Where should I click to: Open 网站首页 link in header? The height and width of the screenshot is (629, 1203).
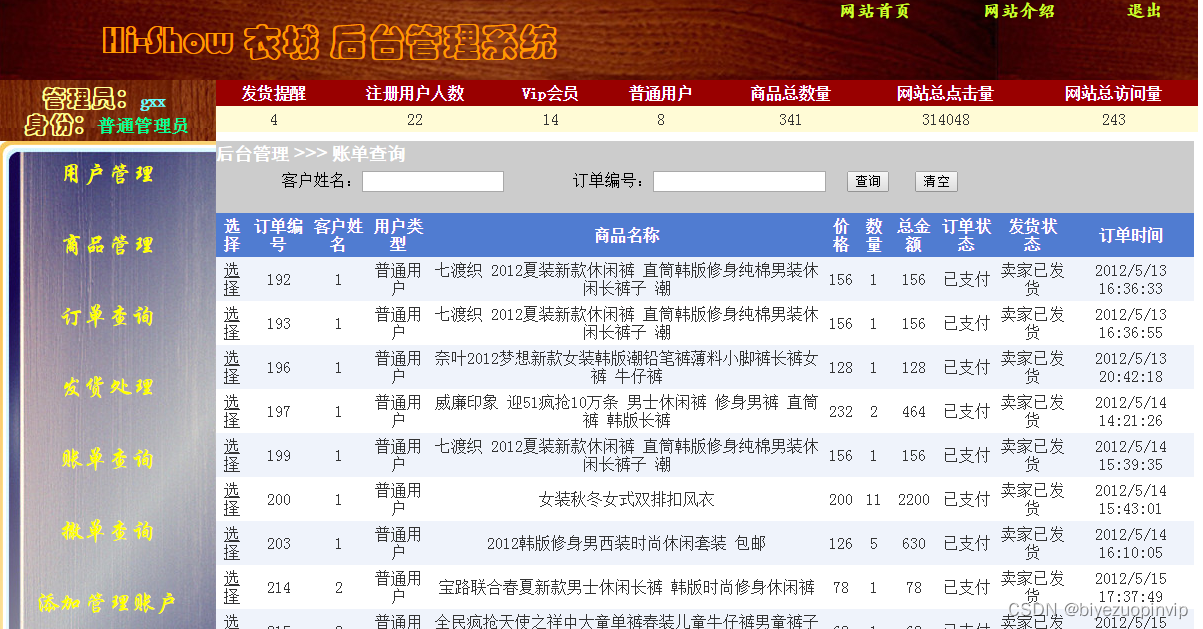coord(874,11)
